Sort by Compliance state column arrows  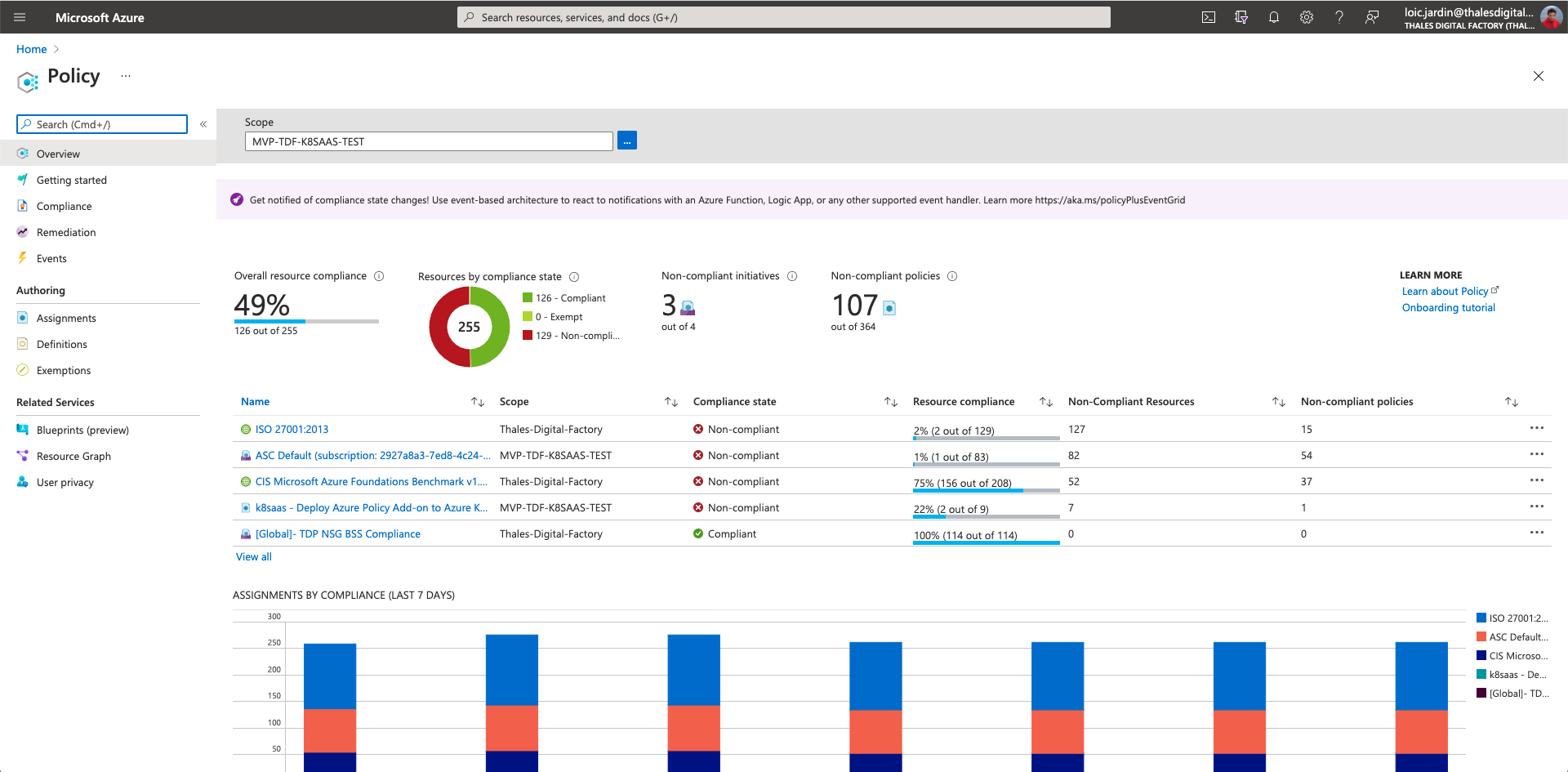coord(891,402)
